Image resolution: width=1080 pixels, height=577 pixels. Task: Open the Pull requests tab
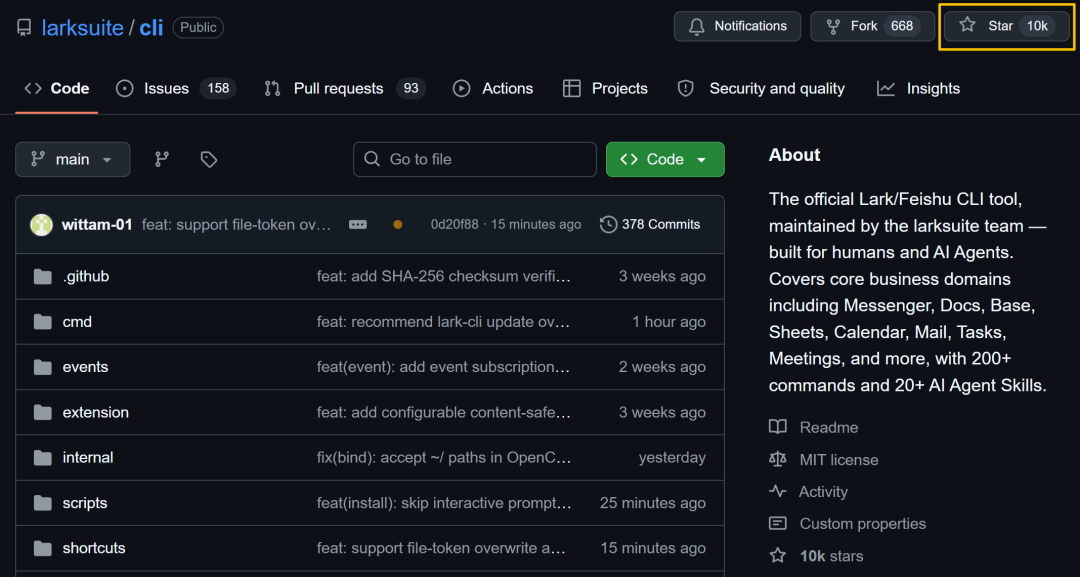point(345,88)
